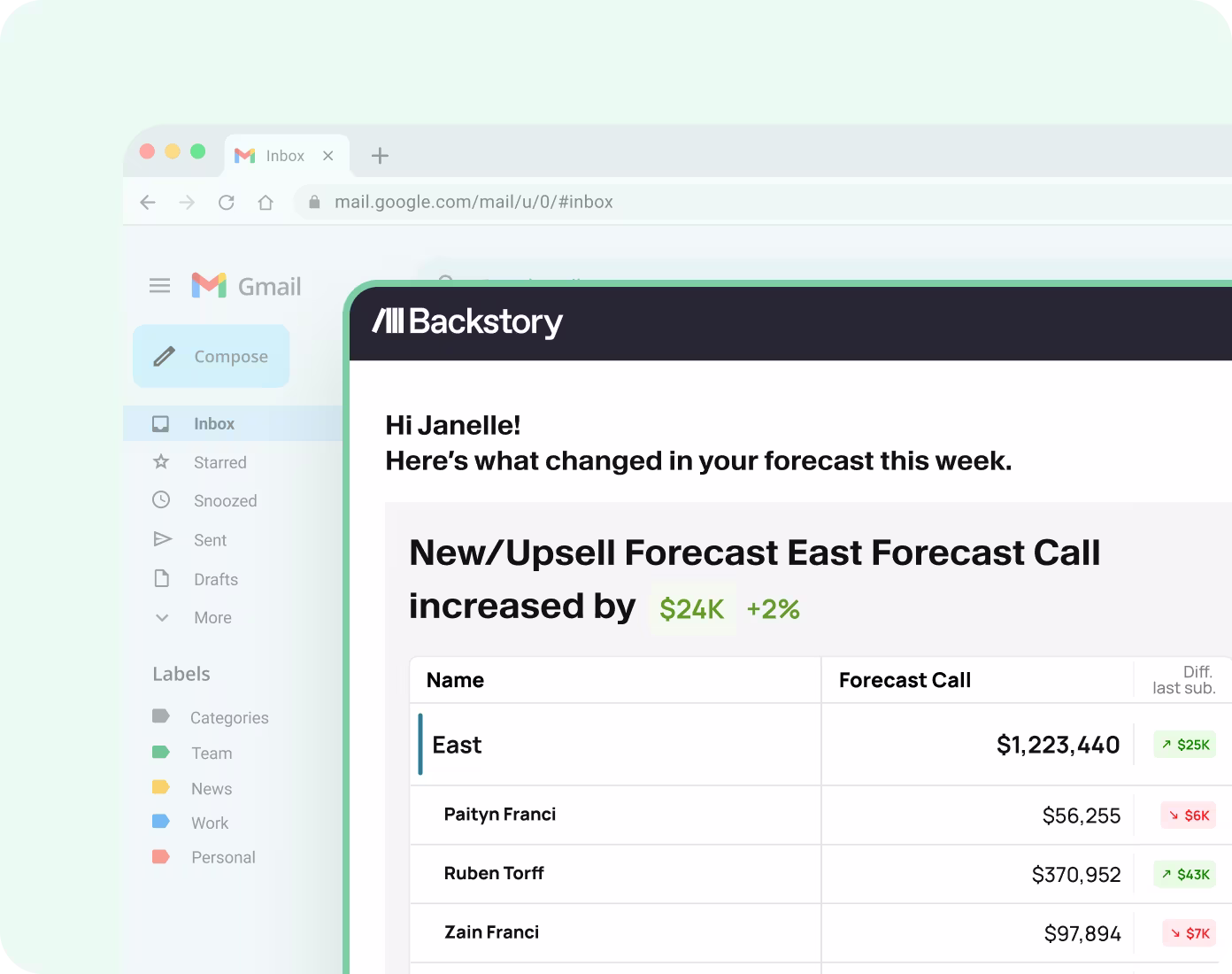Open the Categories label
The height and width of the screenshot is (974, 1232).
tap(229, 718)
